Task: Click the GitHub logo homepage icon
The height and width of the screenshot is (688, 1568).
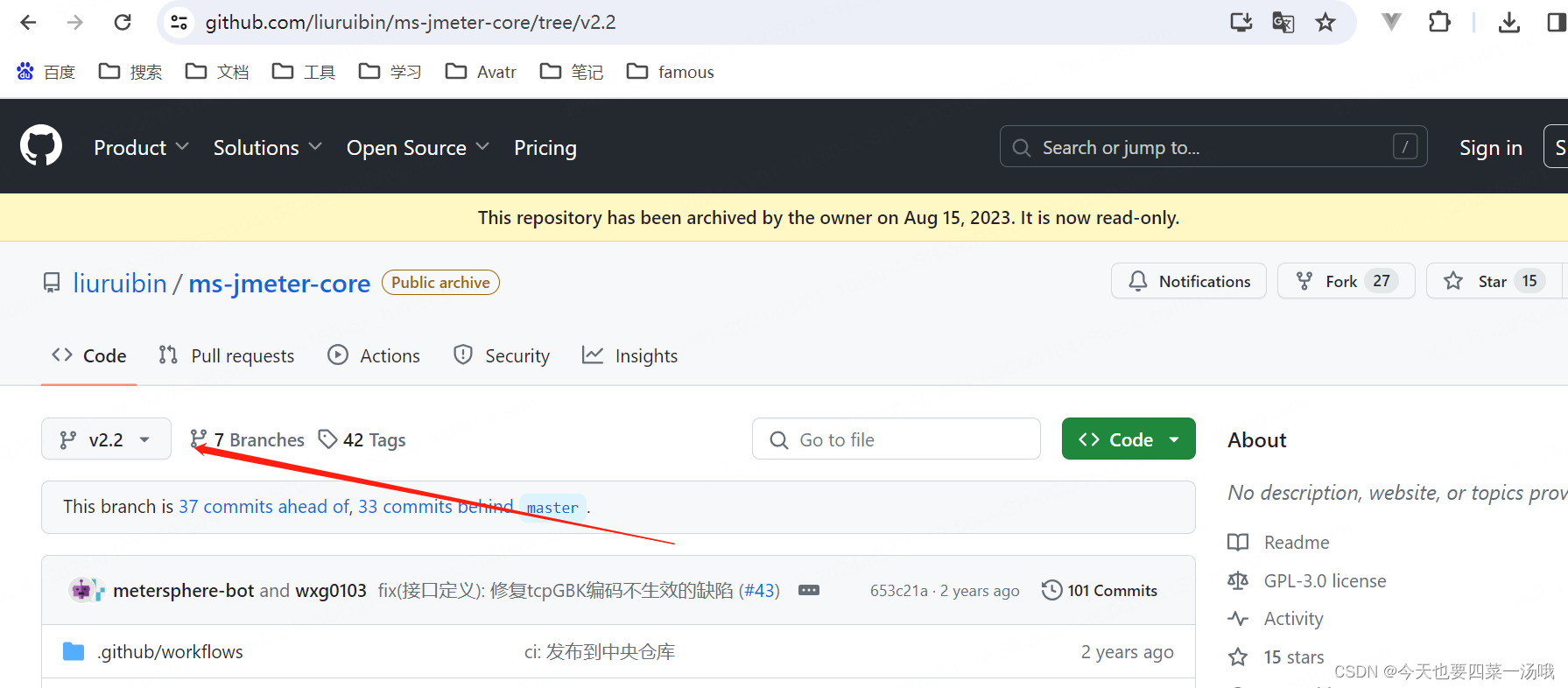Action: click(x=41, y=146)
